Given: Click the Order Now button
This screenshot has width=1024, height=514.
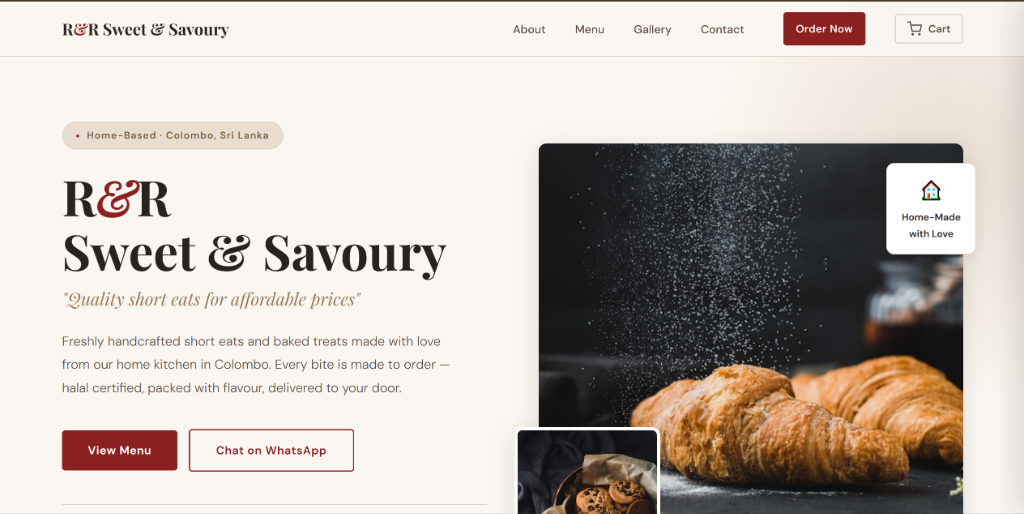Looking at the screenshot, I should [824, 29].
